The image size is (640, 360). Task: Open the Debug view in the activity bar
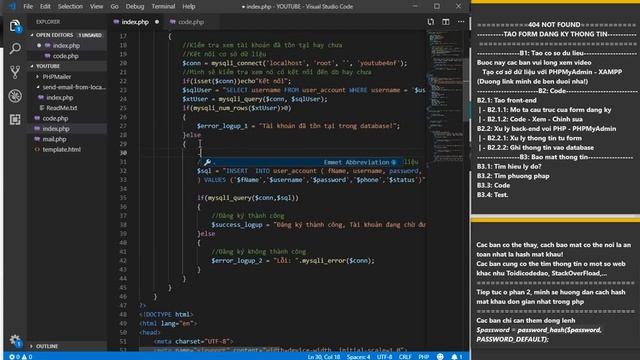[15, 96]
